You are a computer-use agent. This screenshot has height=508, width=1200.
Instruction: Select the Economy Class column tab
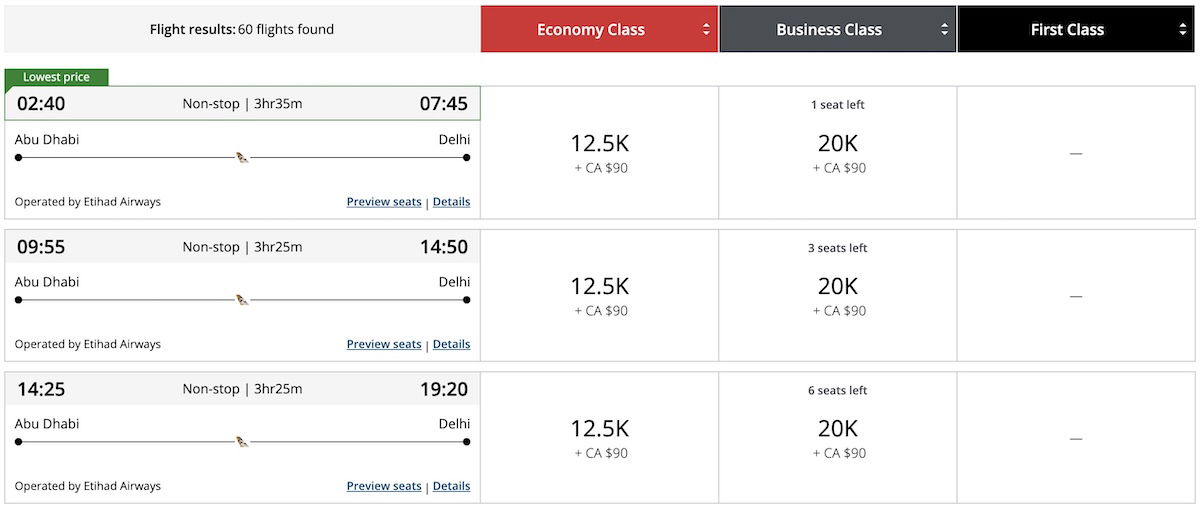click(x=599, y=30)
